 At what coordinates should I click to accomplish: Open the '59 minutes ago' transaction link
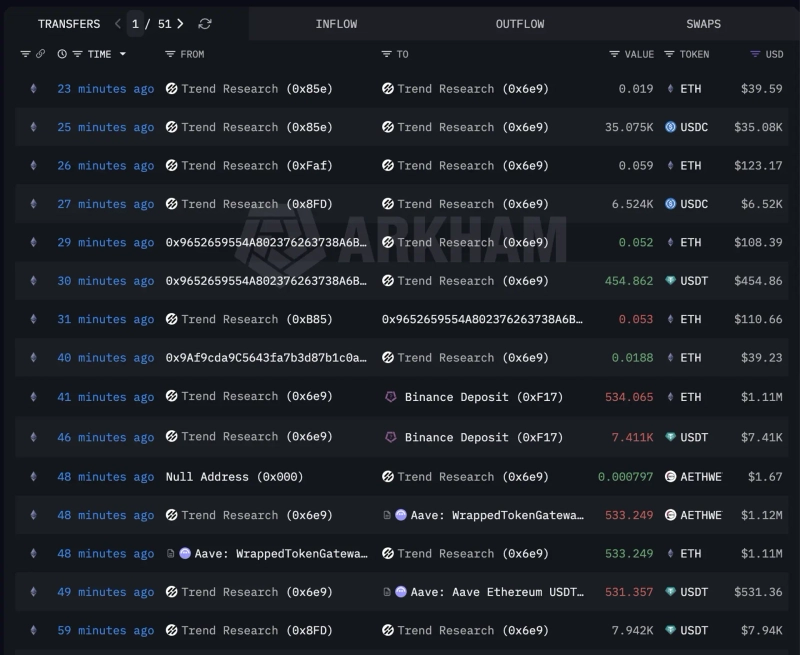[x=105, y=630]
